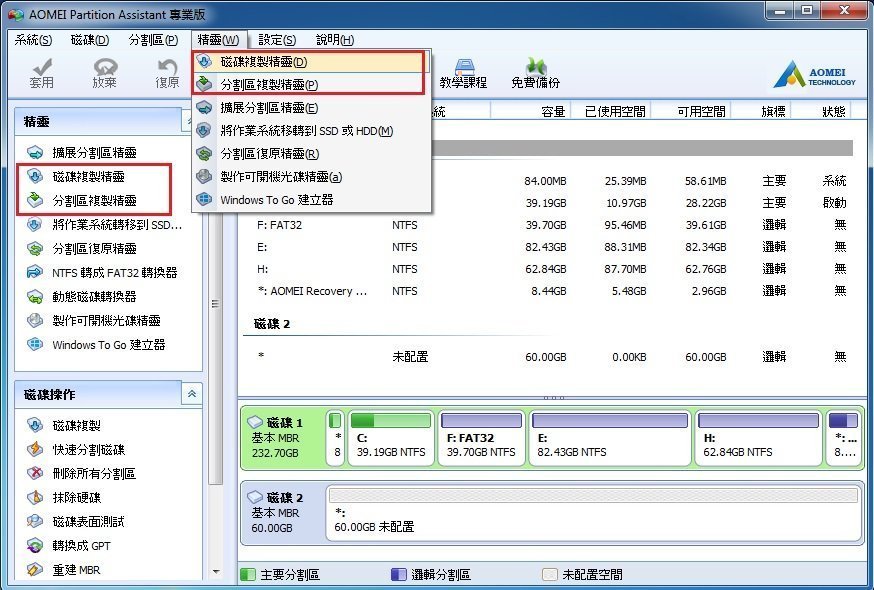Click the 轉換成 GPT icon
Viewport: 874px width, 590px height.
point(35,545)
